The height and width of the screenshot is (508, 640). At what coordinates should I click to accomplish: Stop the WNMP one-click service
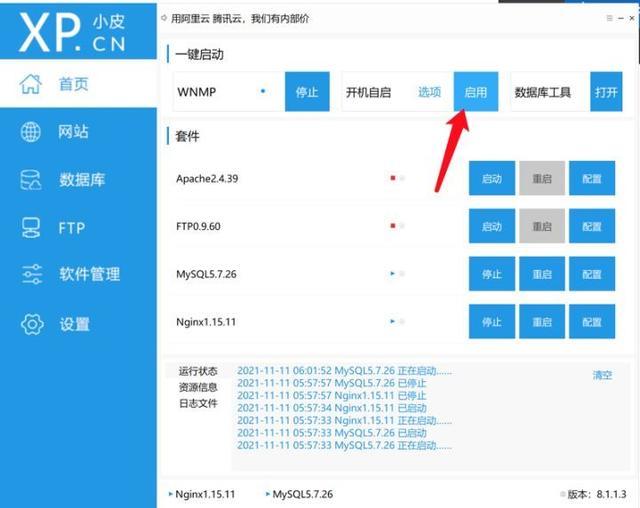pos(307,92)
